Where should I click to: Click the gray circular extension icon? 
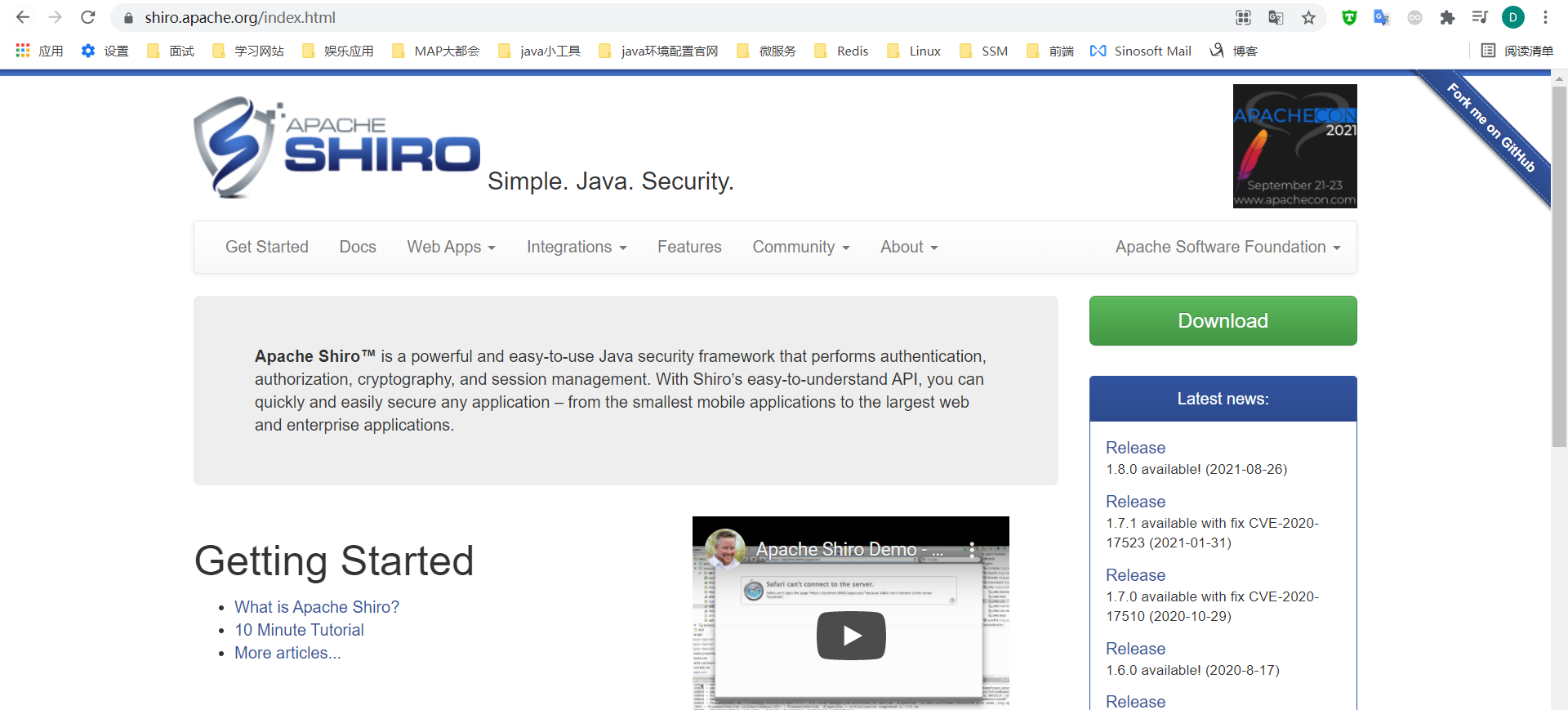tap(1414, 17)
